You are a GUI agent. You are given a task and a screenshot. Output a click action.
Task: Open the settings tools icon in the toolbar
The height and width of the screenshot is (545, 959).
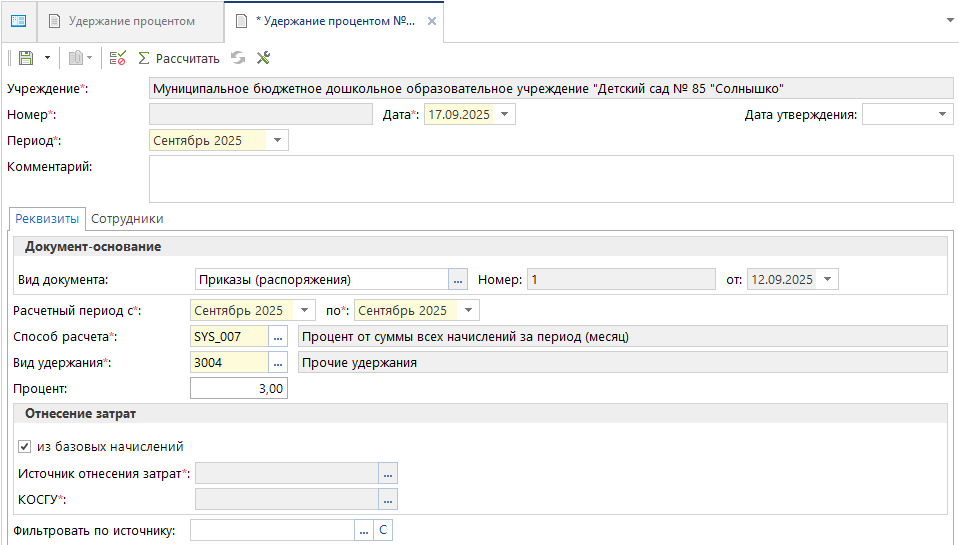coord(263,58)
